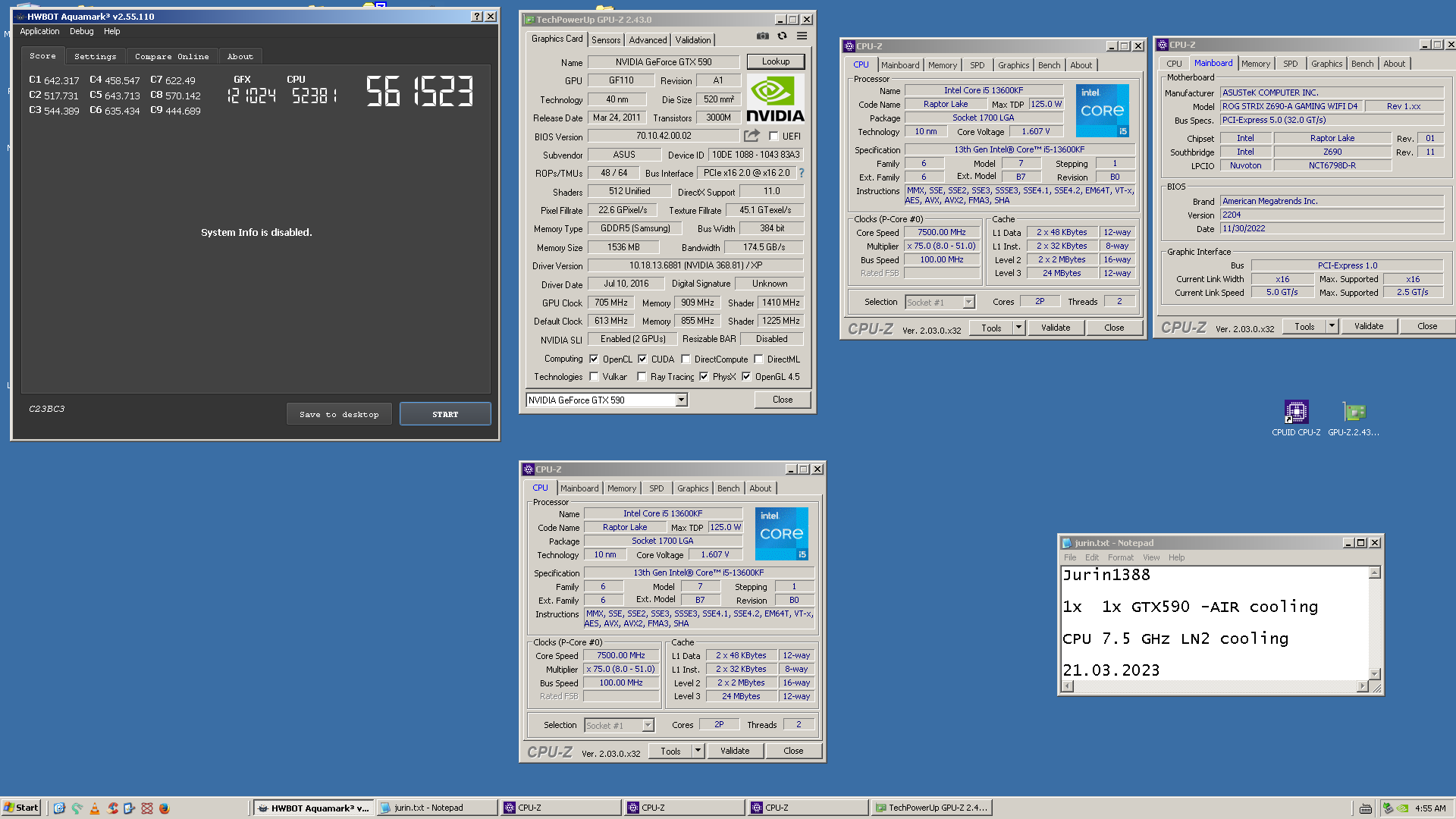Click the bus interface question mark icon

pyautogui.click(x=801, y=173)
